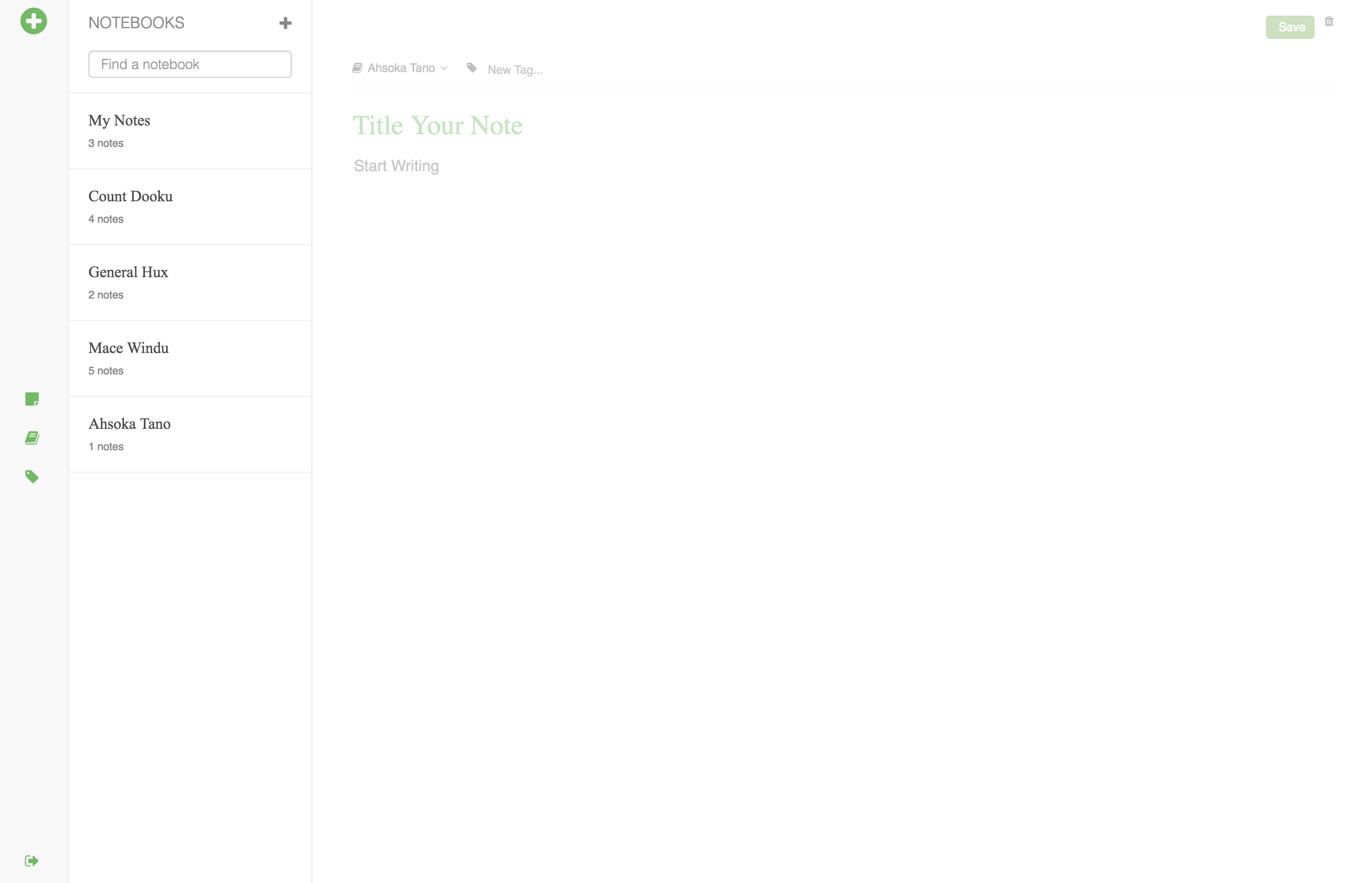The image size is (1372, 883).
Task: Open the Ahsoka Tano notebook in list
Action: (x=189, y=434)
